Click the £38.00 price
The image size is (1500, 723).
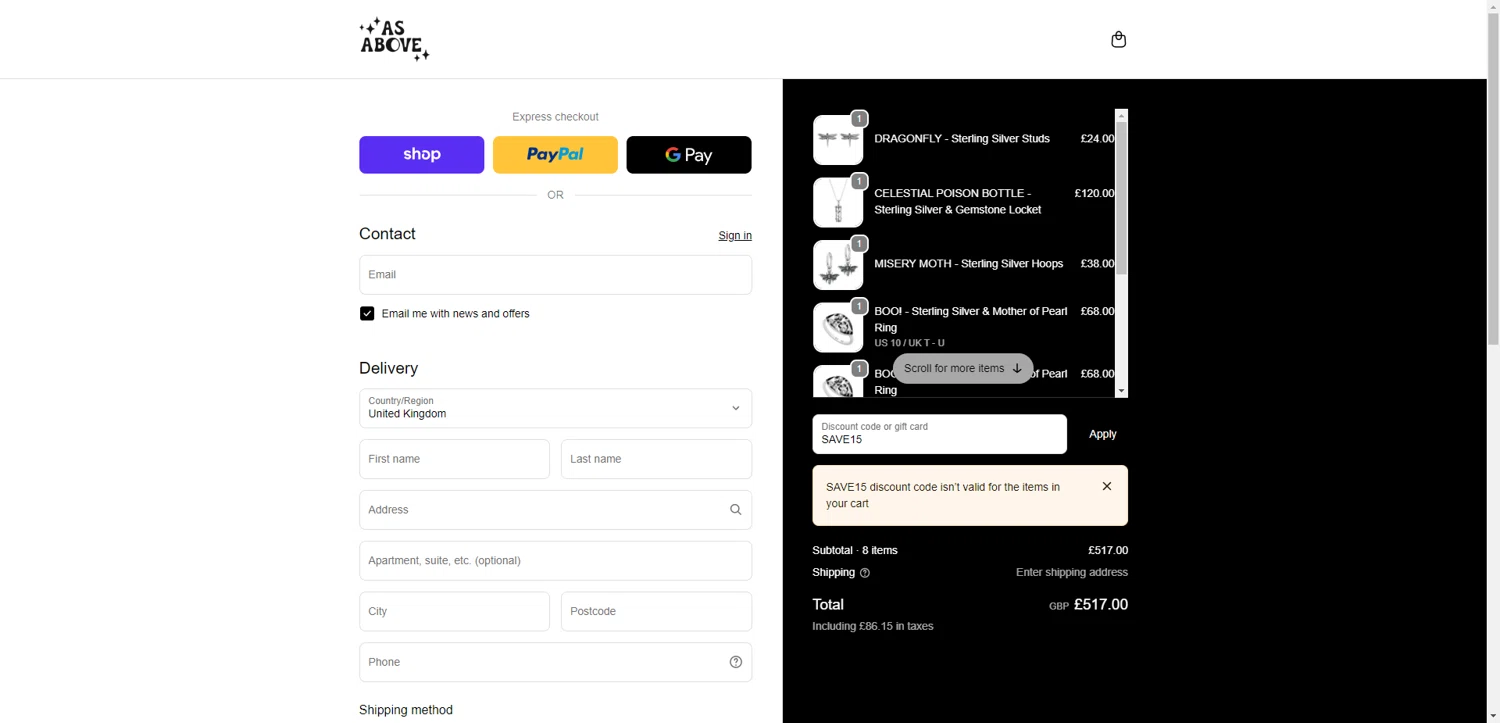tap(1097, 264)
